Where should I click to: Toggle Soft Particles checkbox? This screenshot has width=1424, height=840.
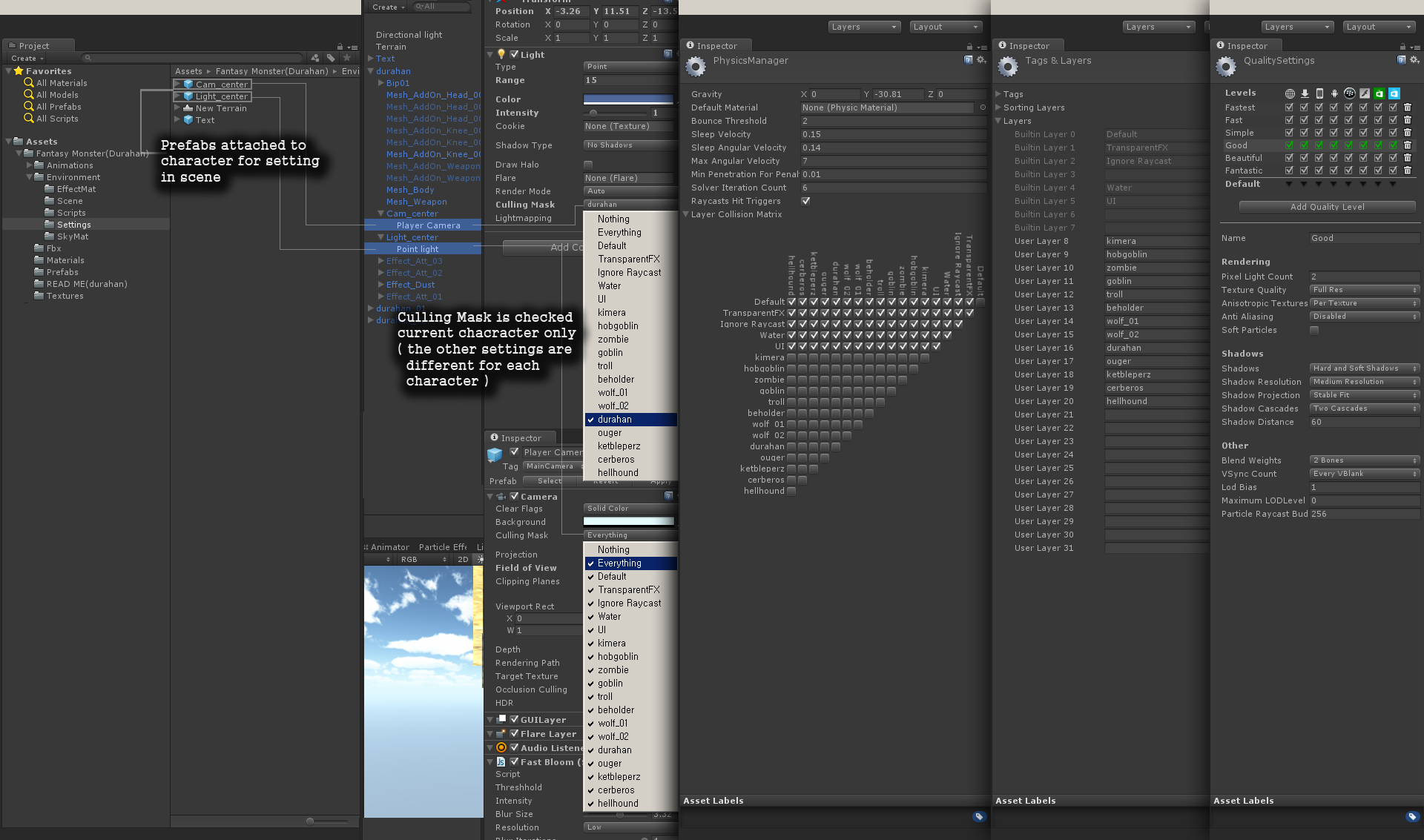point(1314,330)
